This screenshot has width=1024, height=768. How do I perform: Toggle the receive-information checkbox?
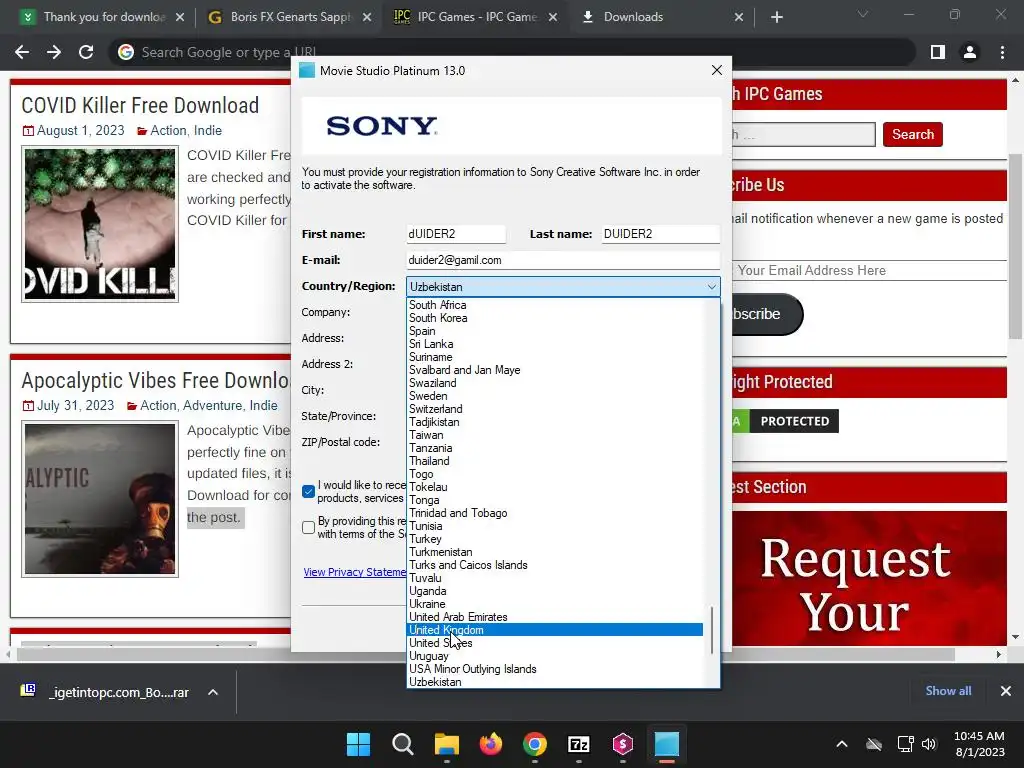308,491
